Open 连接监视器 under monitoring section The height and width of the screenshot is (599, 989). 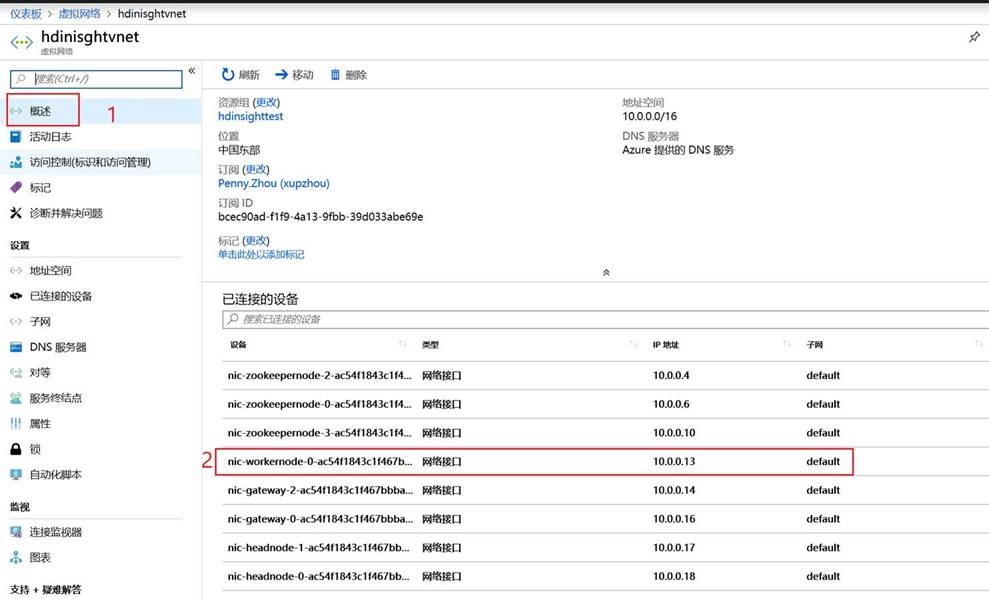(x=55, y=532)
